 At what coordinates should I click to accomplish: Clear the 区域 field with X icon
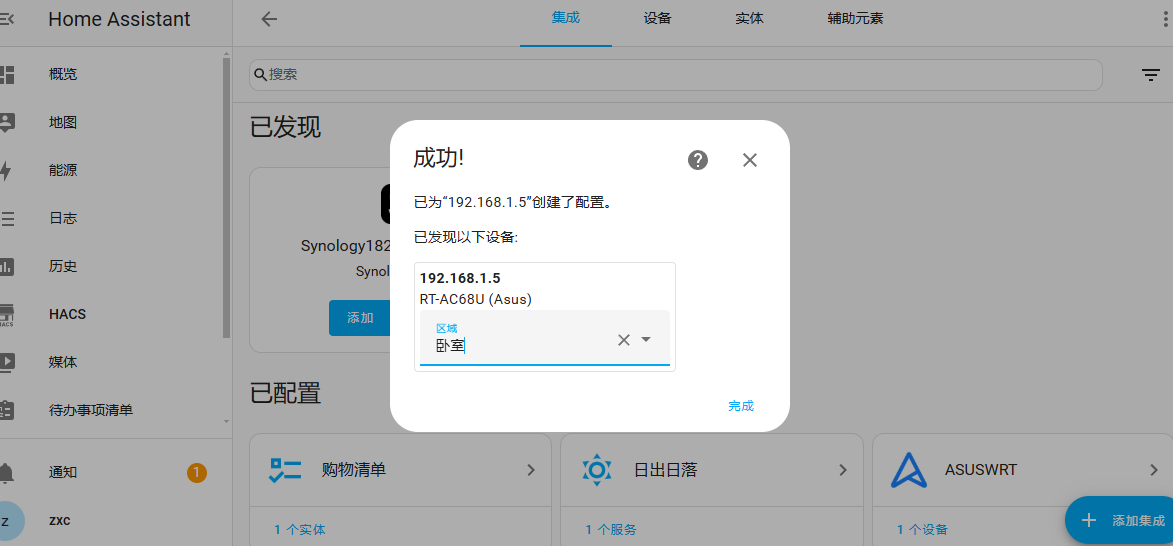623,340
